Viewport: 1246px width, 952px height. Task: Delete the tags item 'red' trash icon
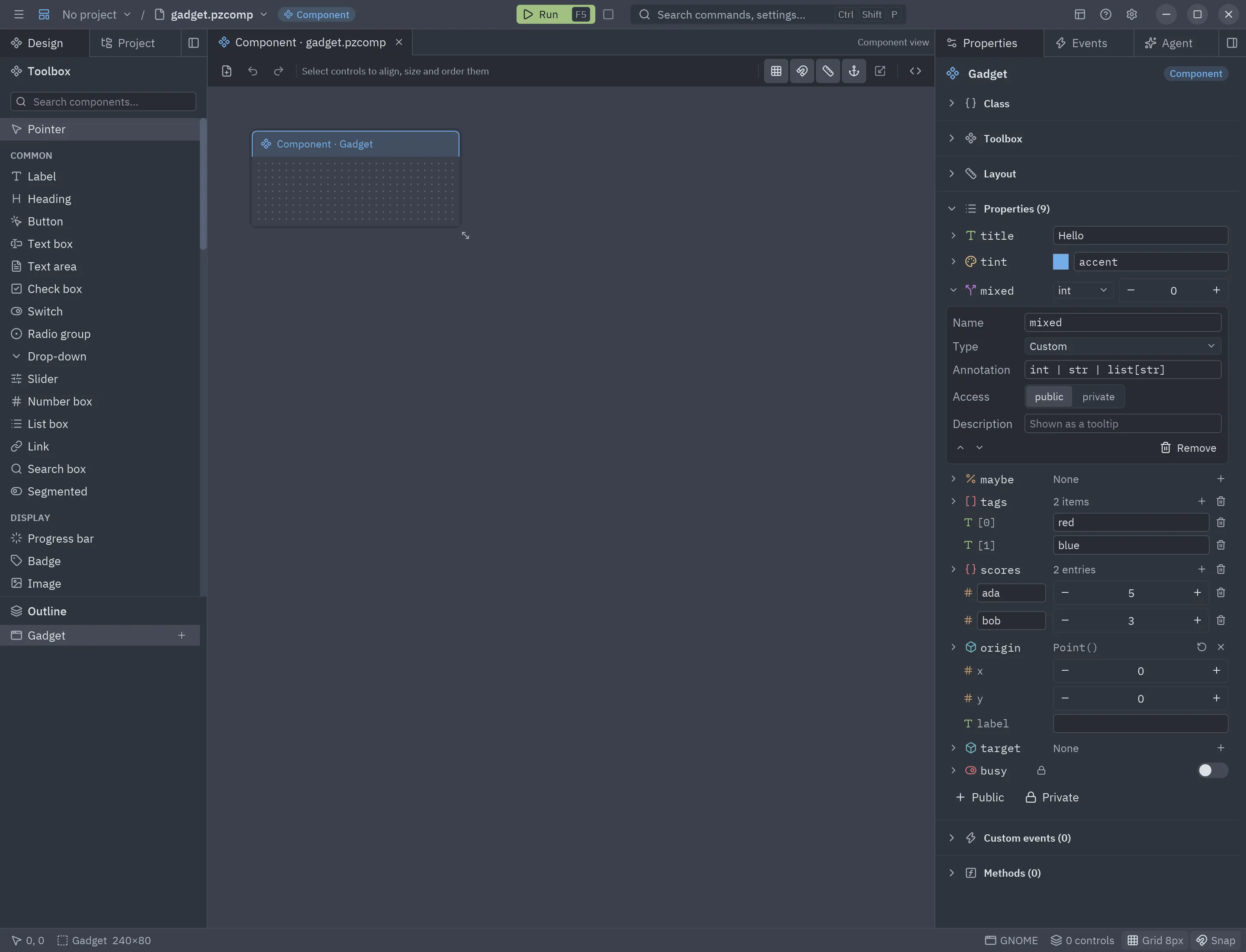click(1220, 522)
